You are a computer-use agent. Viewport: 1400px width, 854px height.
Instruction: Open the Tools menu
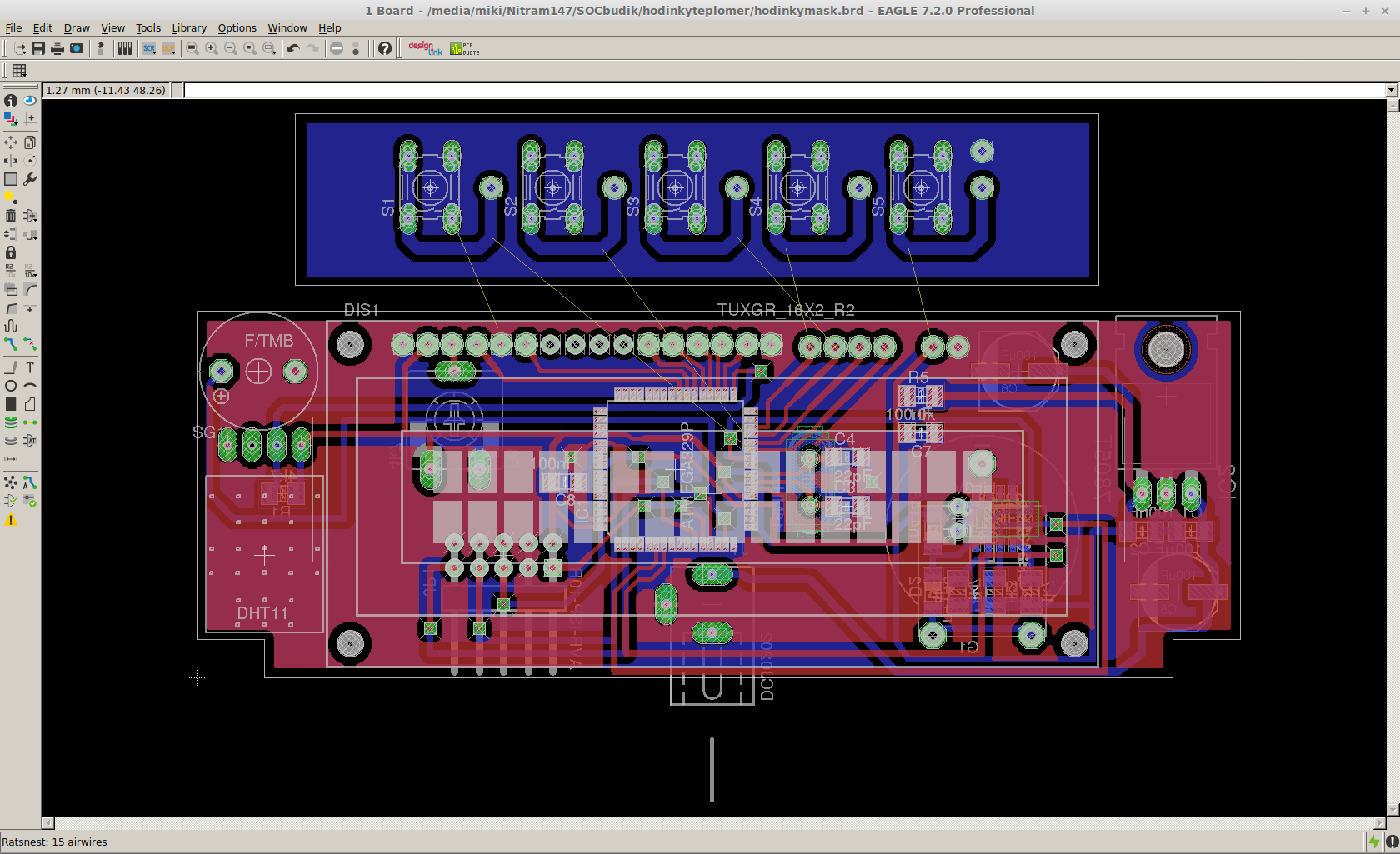tap(148, 27)
